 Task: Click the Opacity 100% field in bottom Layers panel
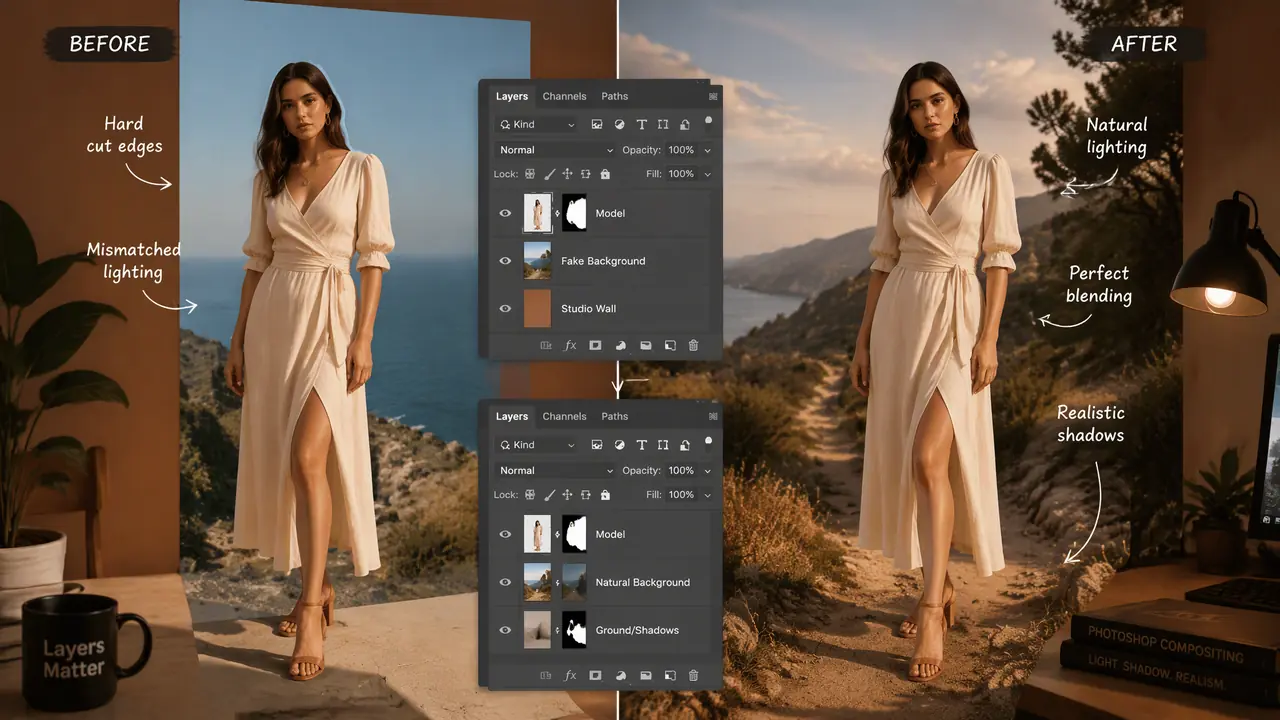(x=681, y=470)
